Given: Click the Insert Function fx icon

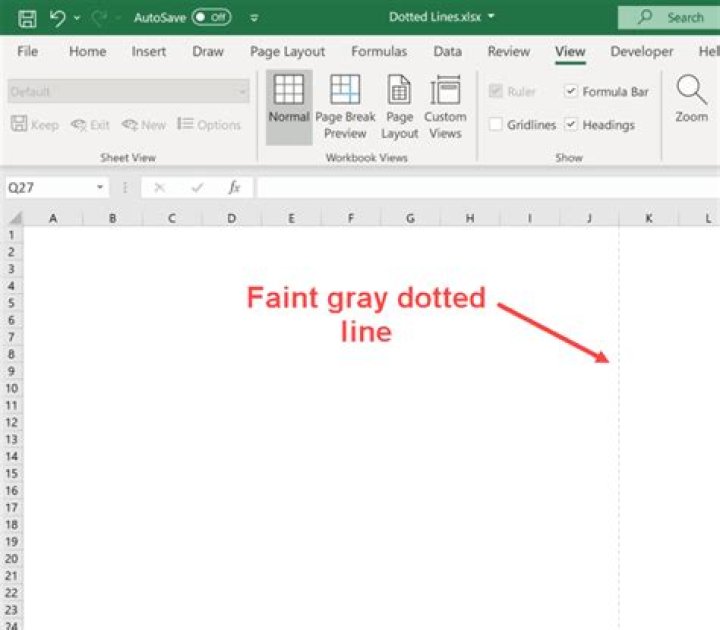Looking at the screenshot, I should 234,187.
